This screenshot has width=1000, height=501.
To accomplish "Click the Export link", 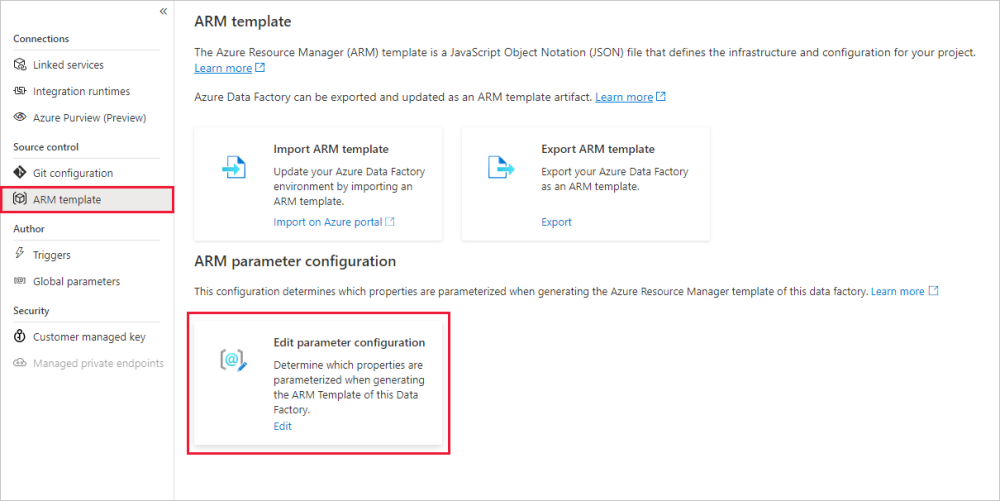I will [556, 222].
